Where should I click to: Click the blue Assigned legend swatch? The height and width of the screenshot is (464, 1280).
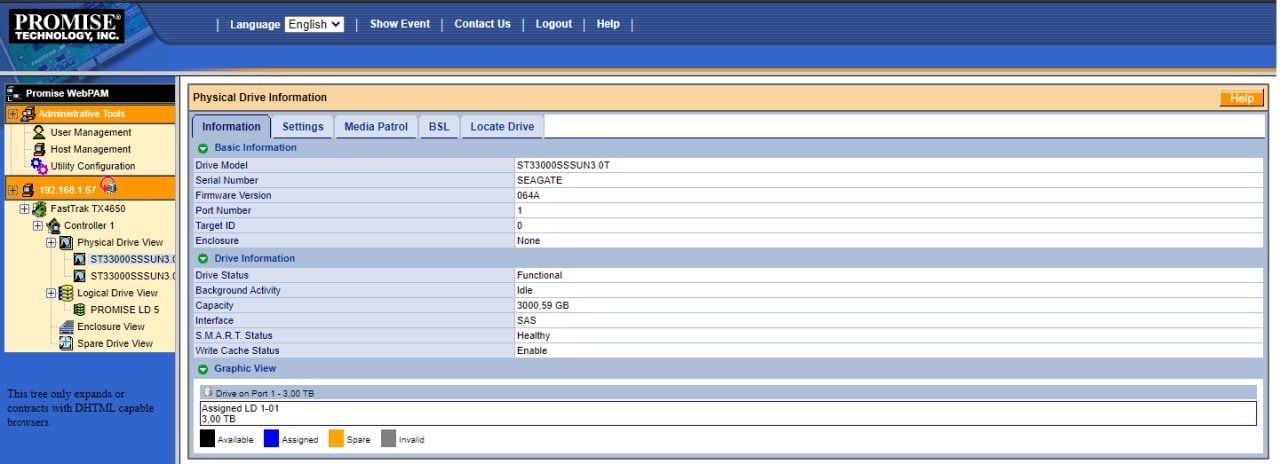272,438
